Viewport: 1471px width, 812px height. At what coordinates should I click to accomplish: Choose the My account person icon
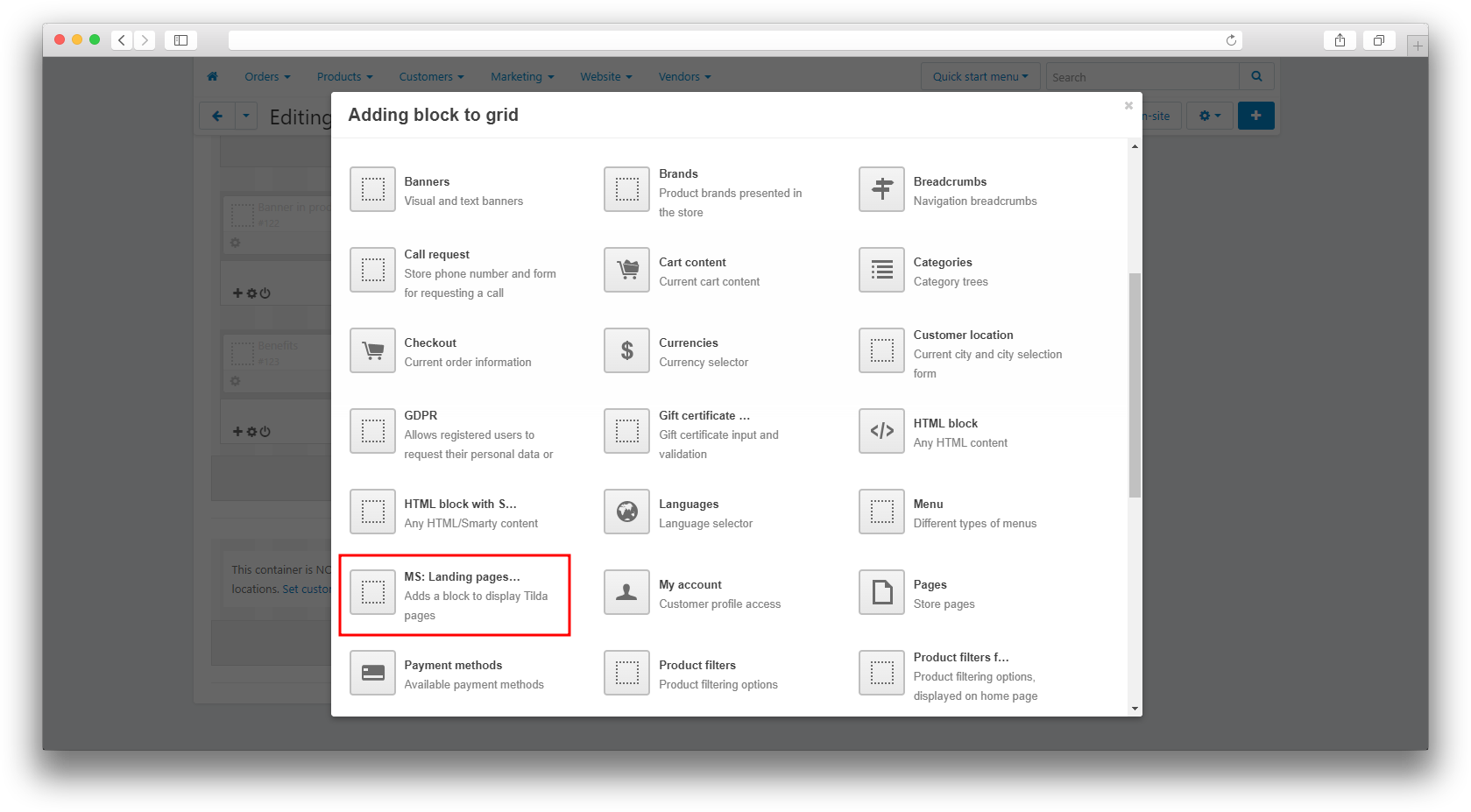pos(626,592)
